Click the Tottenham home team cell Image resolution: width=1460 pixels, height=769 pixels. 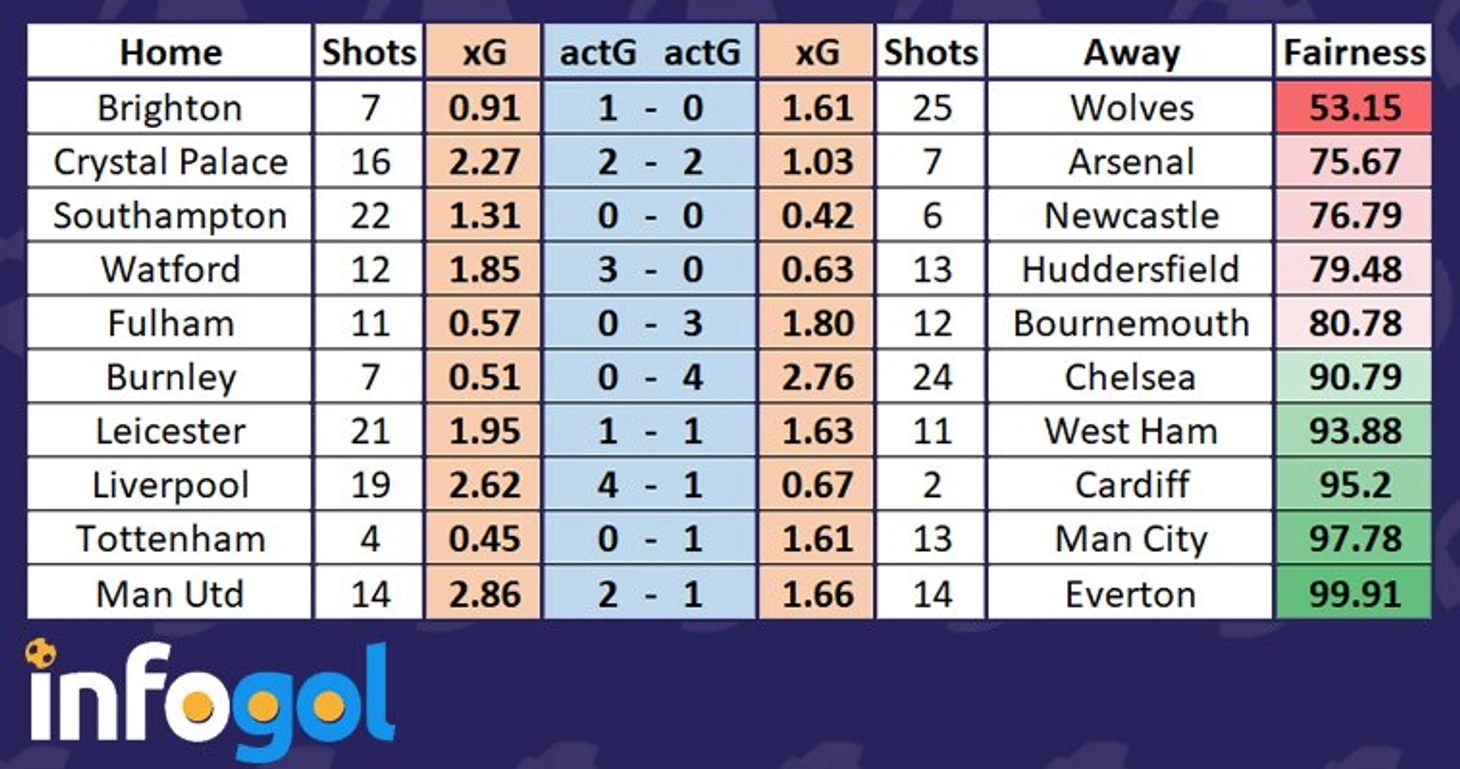170,539
